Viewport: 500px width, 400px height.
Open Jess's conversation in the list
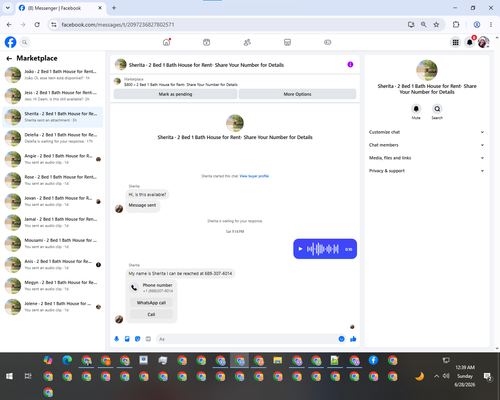pyautogui.click(x=53, y=96)
